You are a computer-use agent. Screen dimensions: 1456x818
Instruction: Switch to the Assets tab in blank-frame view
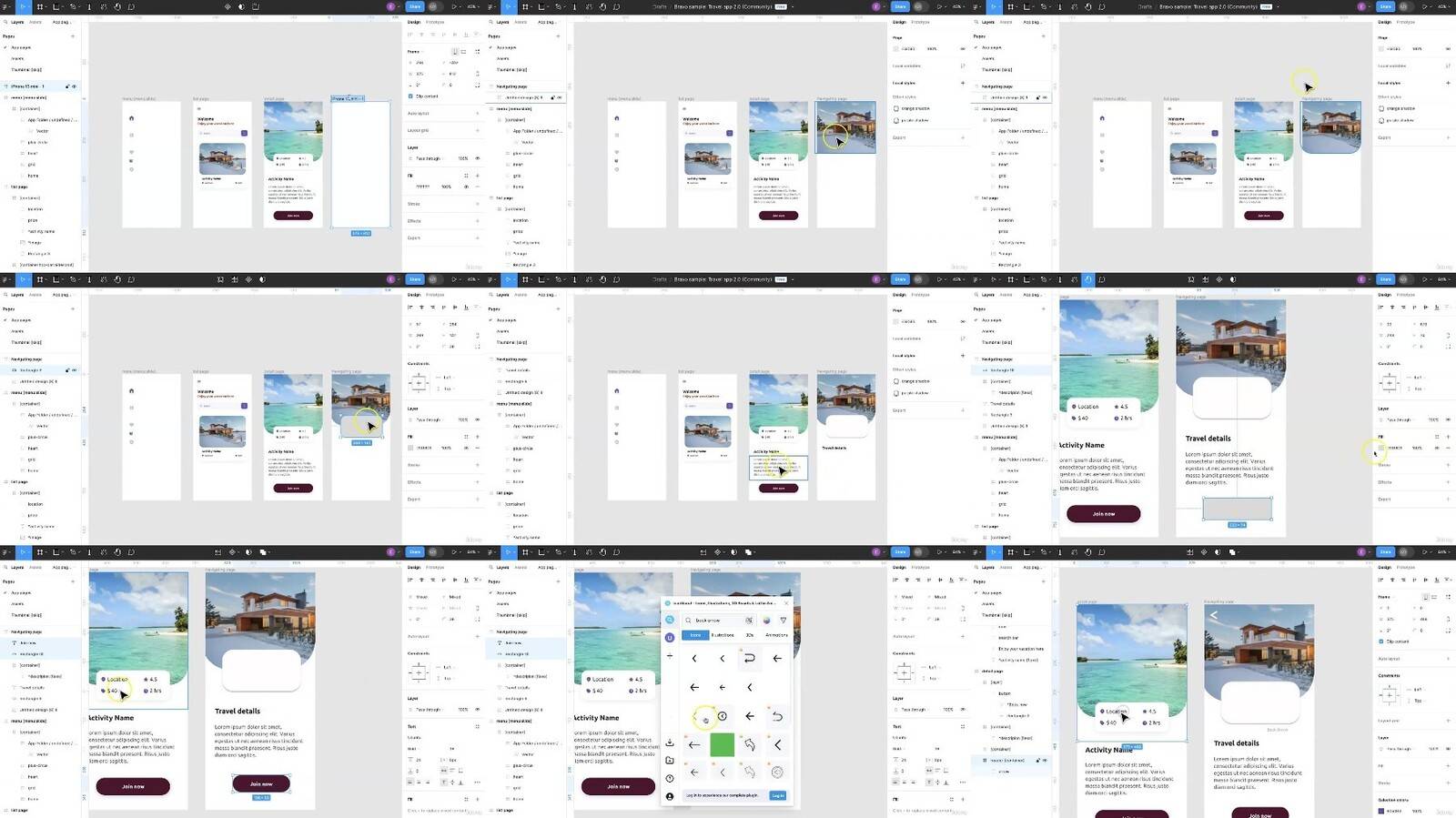point(36,22)
